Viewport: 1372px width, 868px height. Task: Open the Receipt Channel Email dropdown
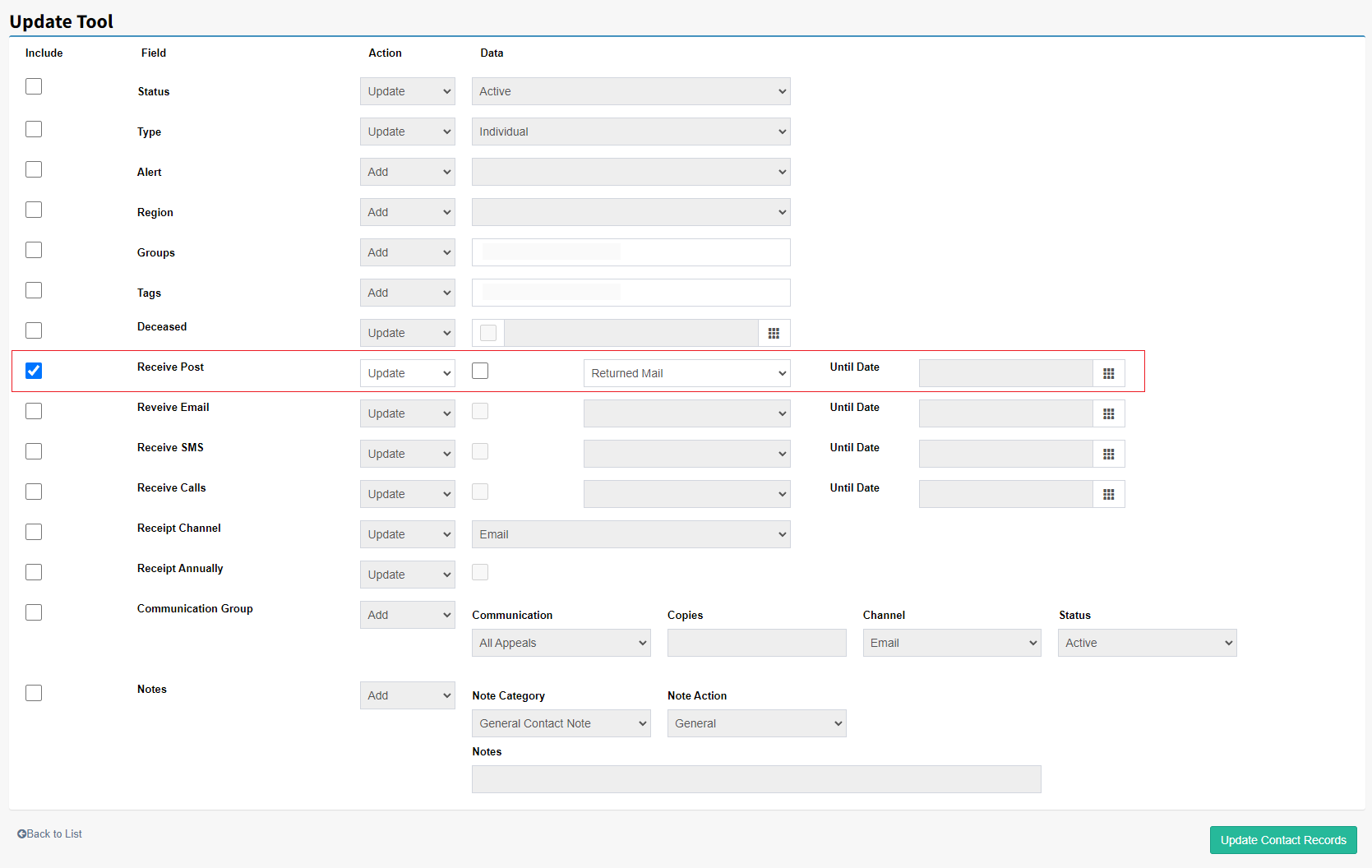click(x=631, y=534)
